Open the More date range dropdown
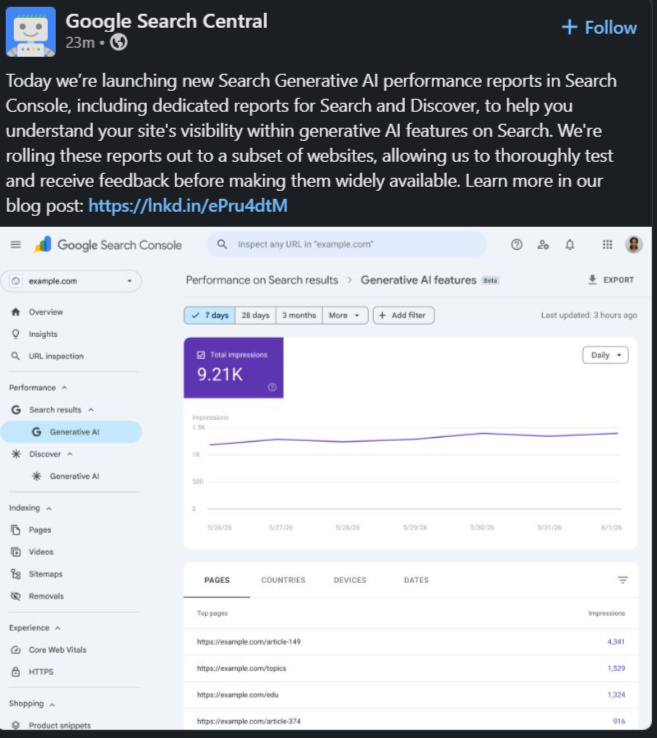The image size is (657, 738). (345, 315)
